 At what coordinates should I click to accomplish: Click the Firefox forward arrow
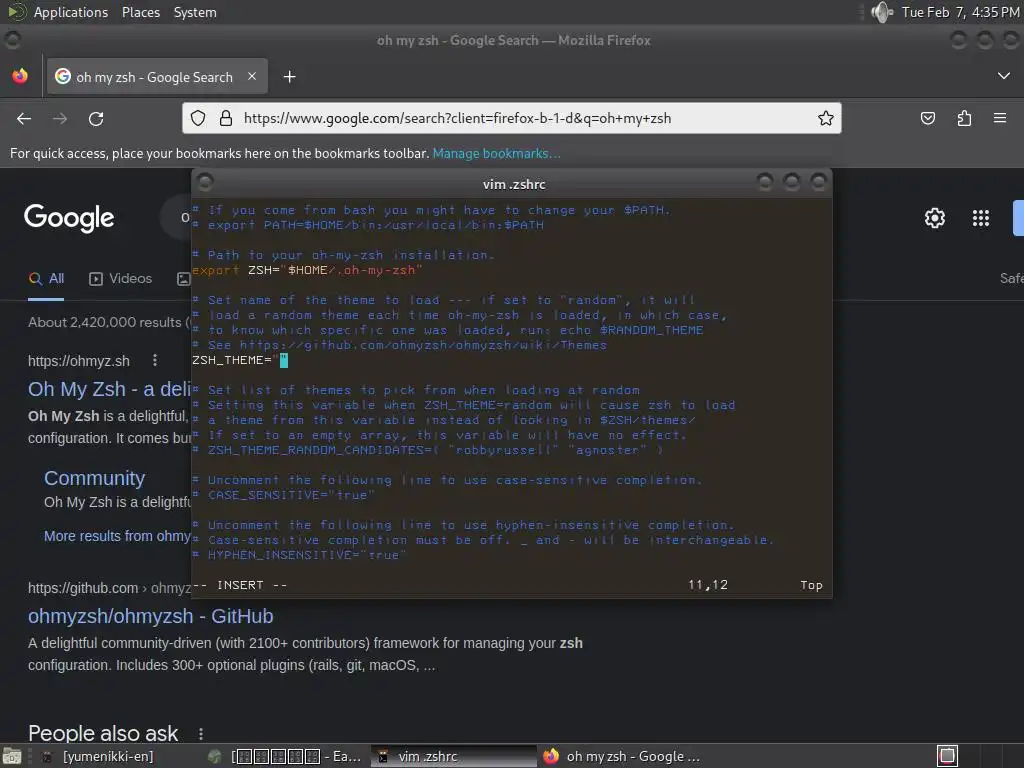pyautogui.click(x=60, y=118)
